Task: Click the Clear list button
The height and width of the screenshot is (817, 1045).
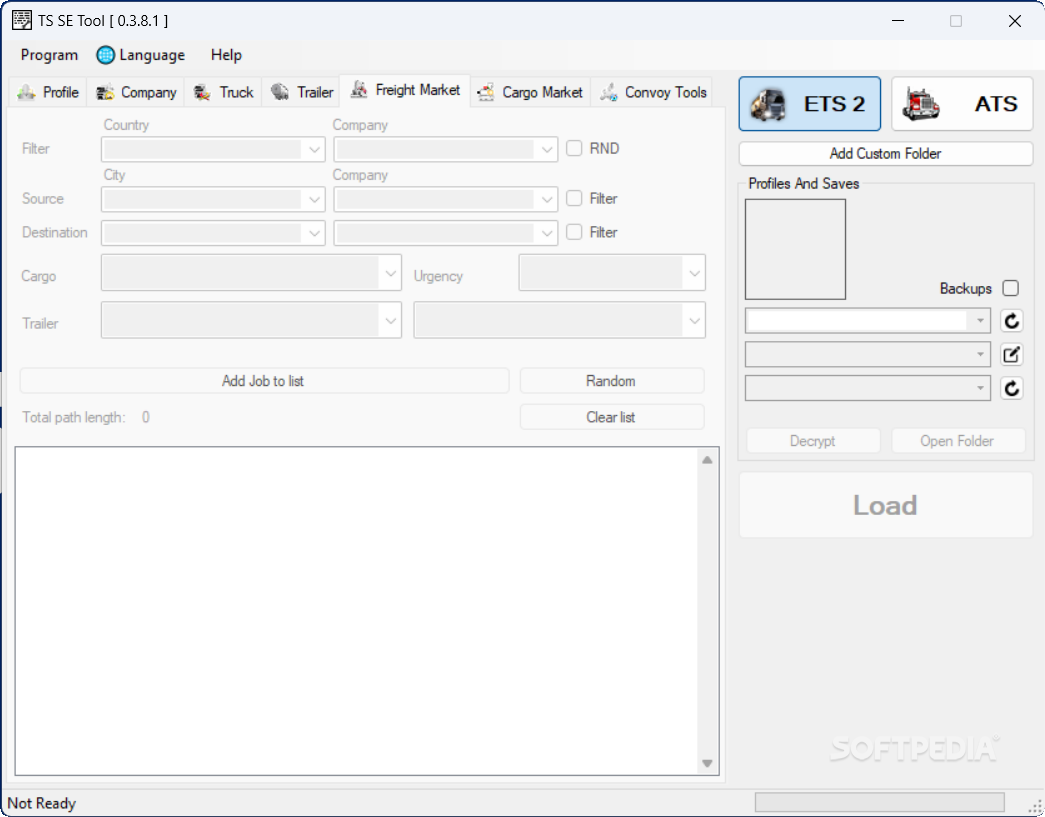Action: pyautogui.click(x=611, y=417)
